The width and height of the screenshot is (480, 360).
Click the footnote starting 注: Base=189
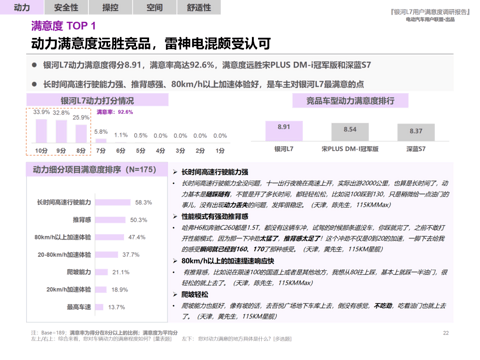(104, 333)
